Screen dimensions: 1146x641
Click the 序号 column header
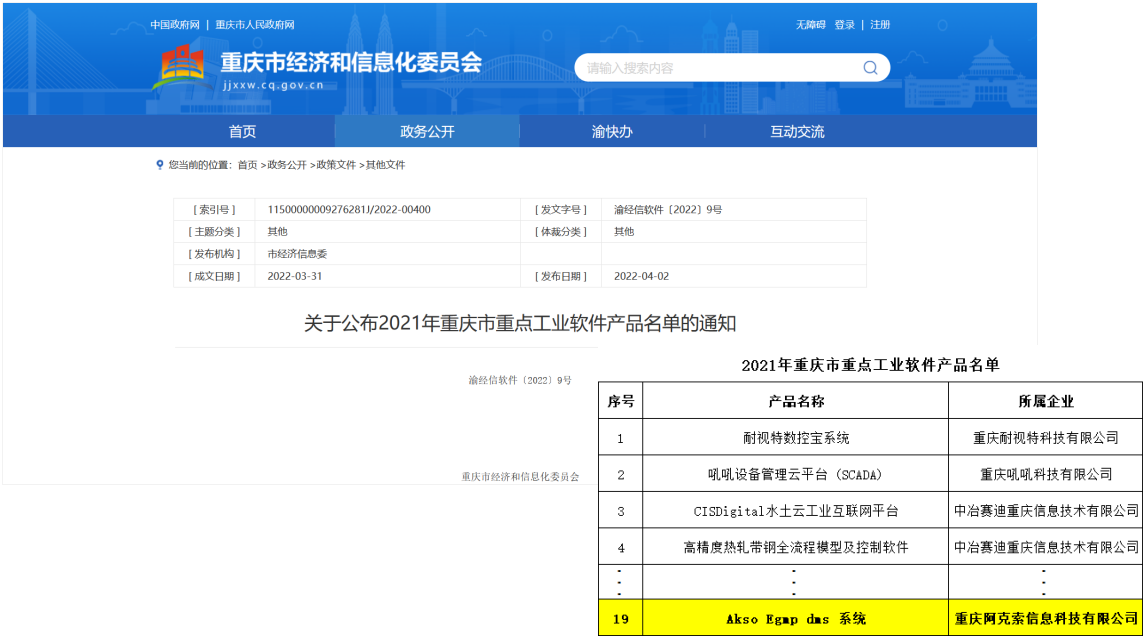click(621, 401)
